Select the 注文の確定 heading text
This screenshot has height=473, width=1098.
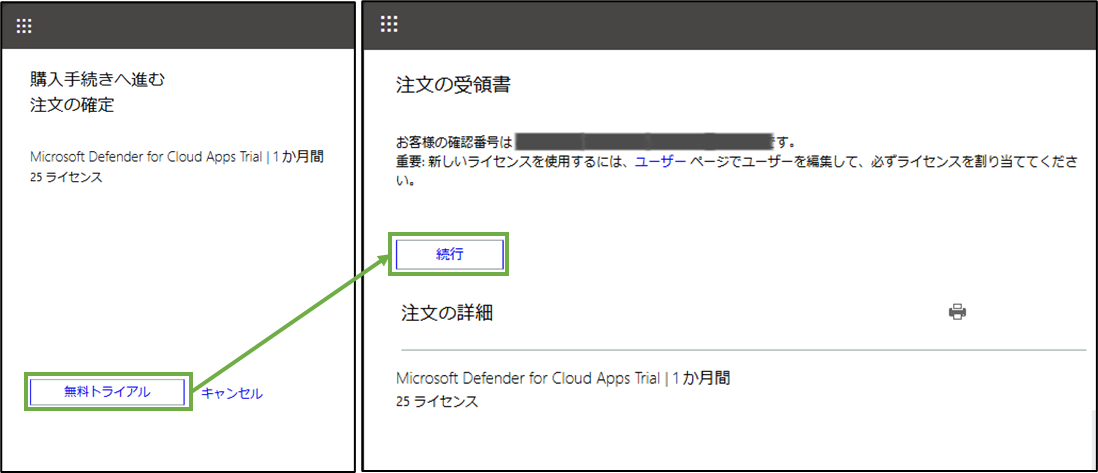point(71,106)
